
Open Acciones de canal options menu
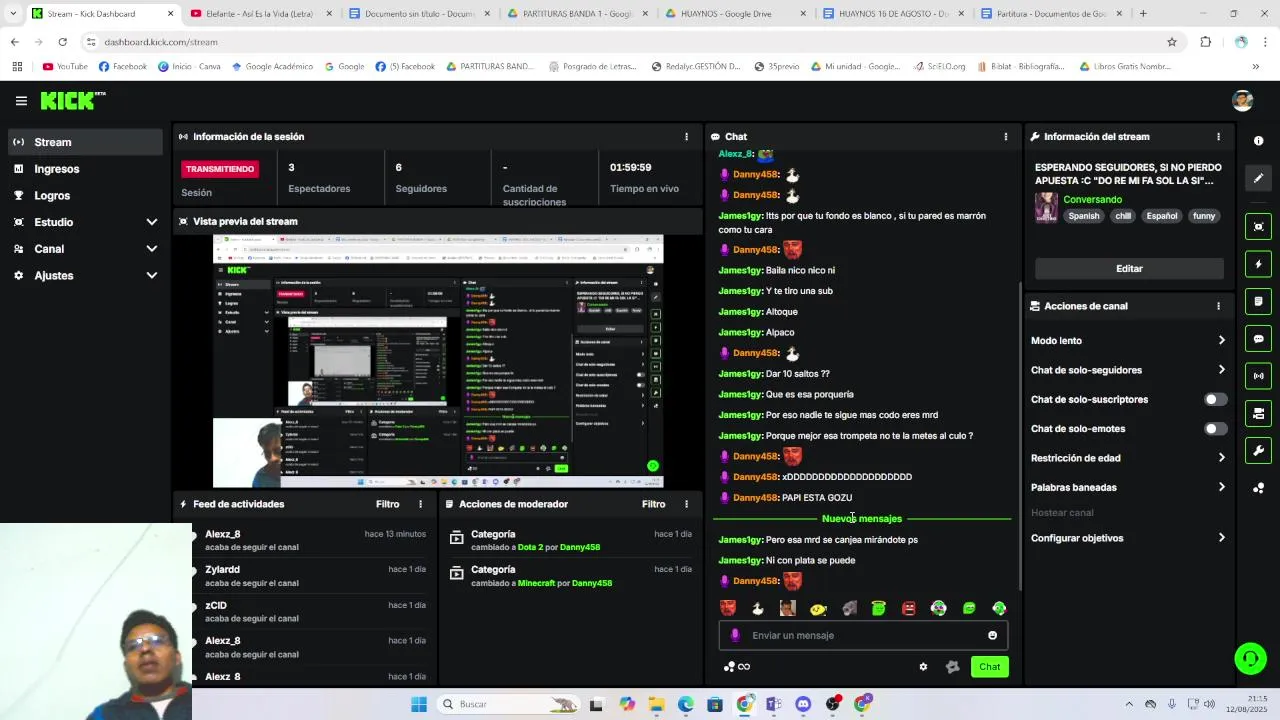[1218, 306]
